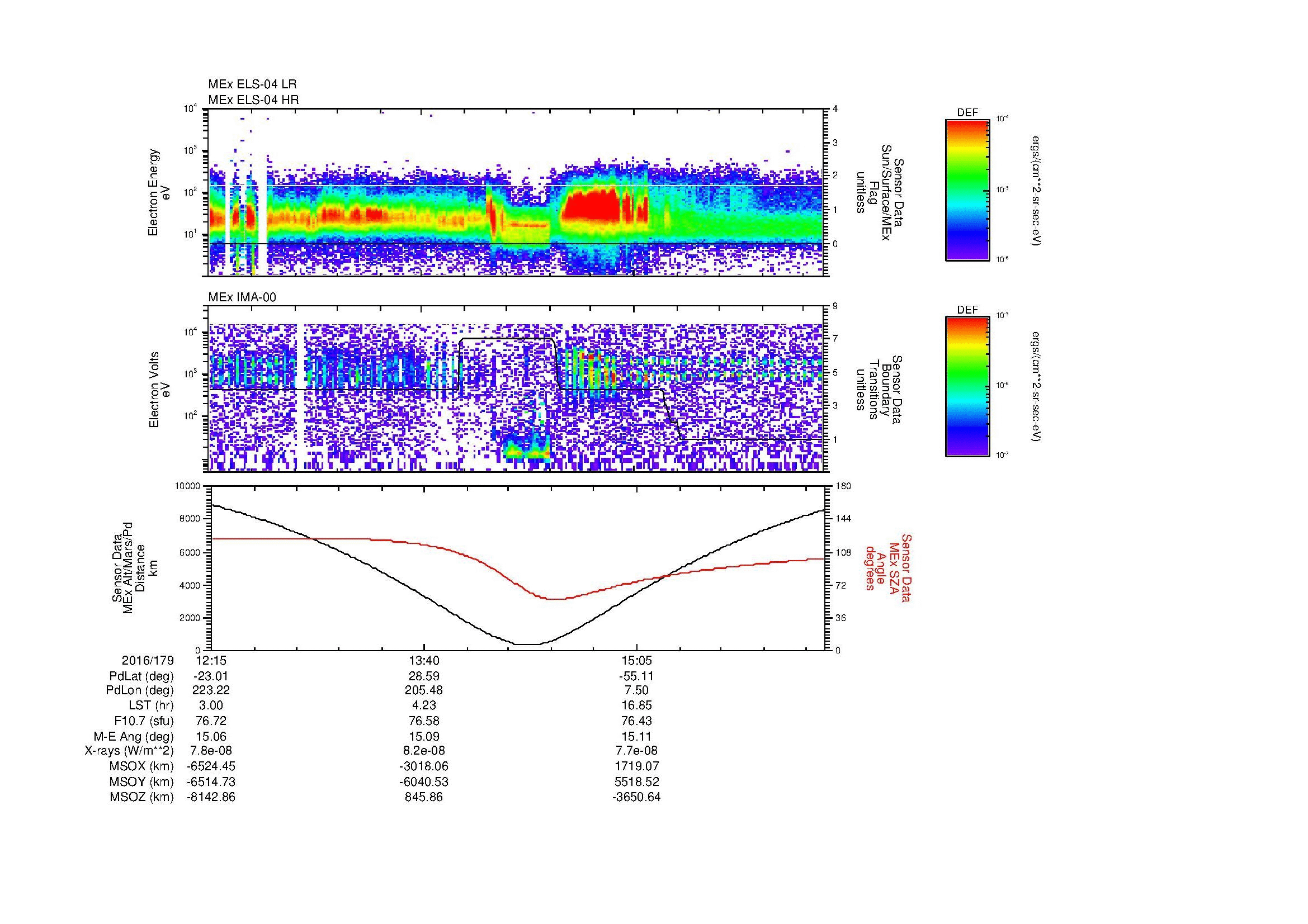This screenshot has width=1308, height=924.
Task: Click the MSOZ value '-3650.64'
Action: point(637,797)
